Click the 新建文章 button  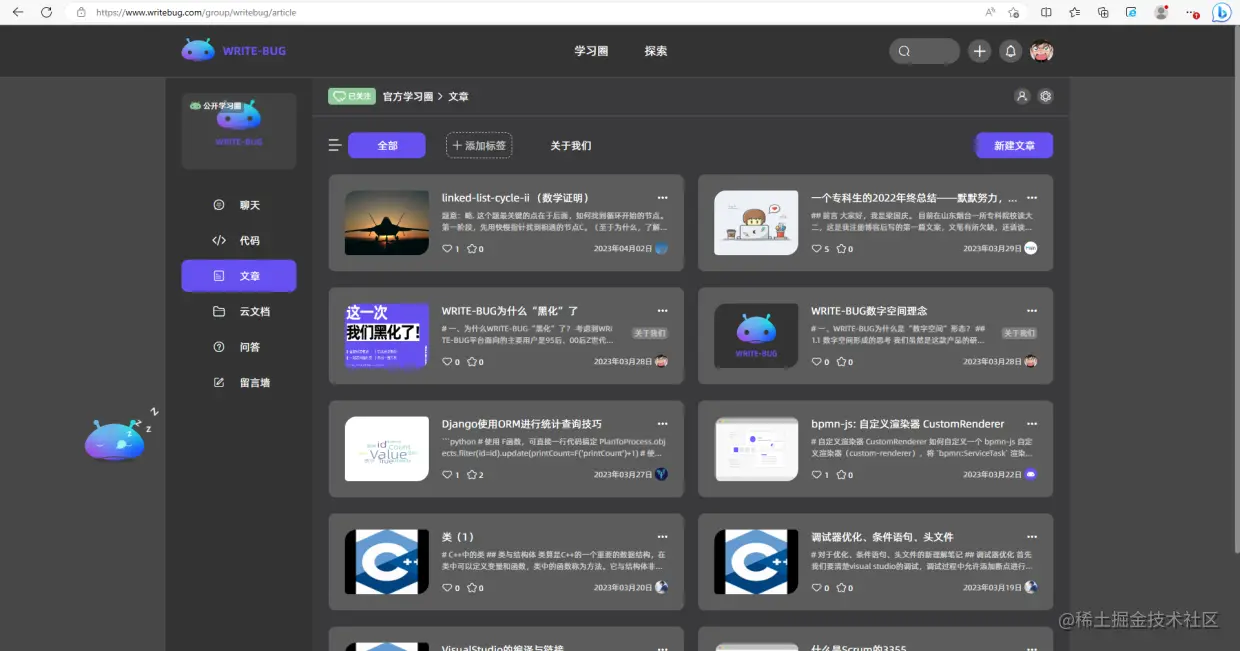[1013, 144]
